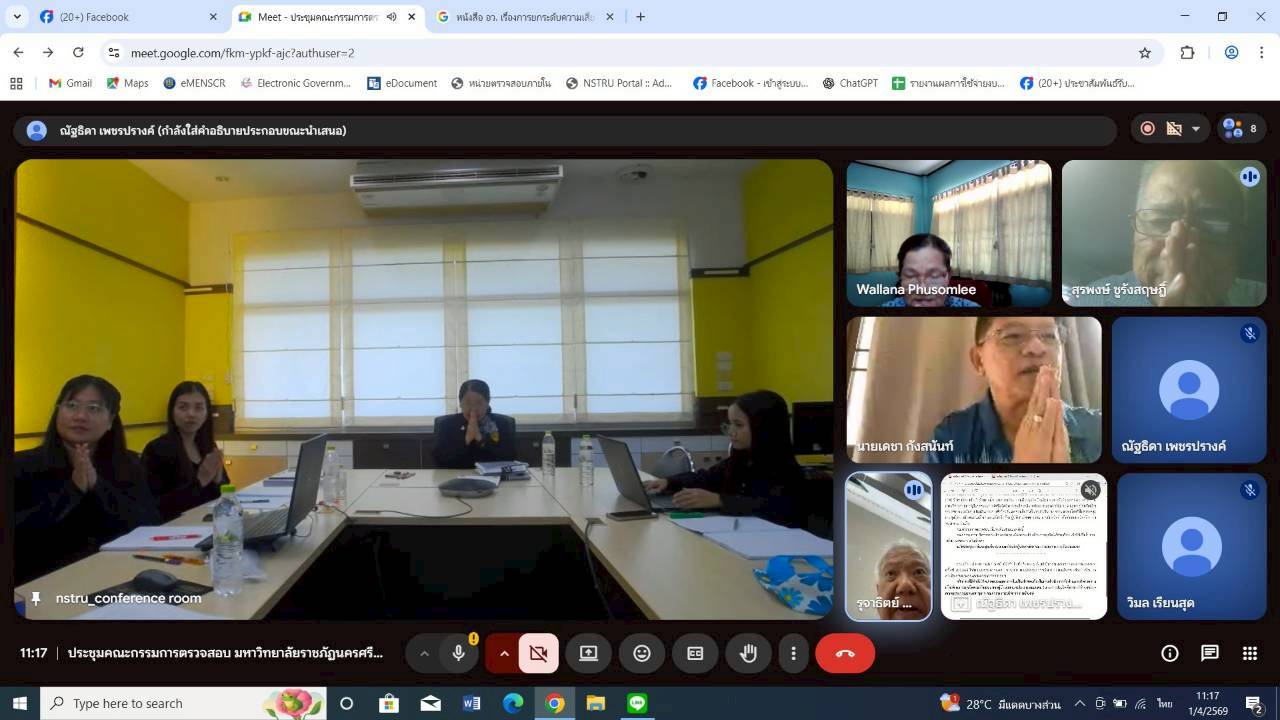The width and height of the screenshot is (1280, 720).
Task: Click the shared document presentation tile
Action: 1023,545
